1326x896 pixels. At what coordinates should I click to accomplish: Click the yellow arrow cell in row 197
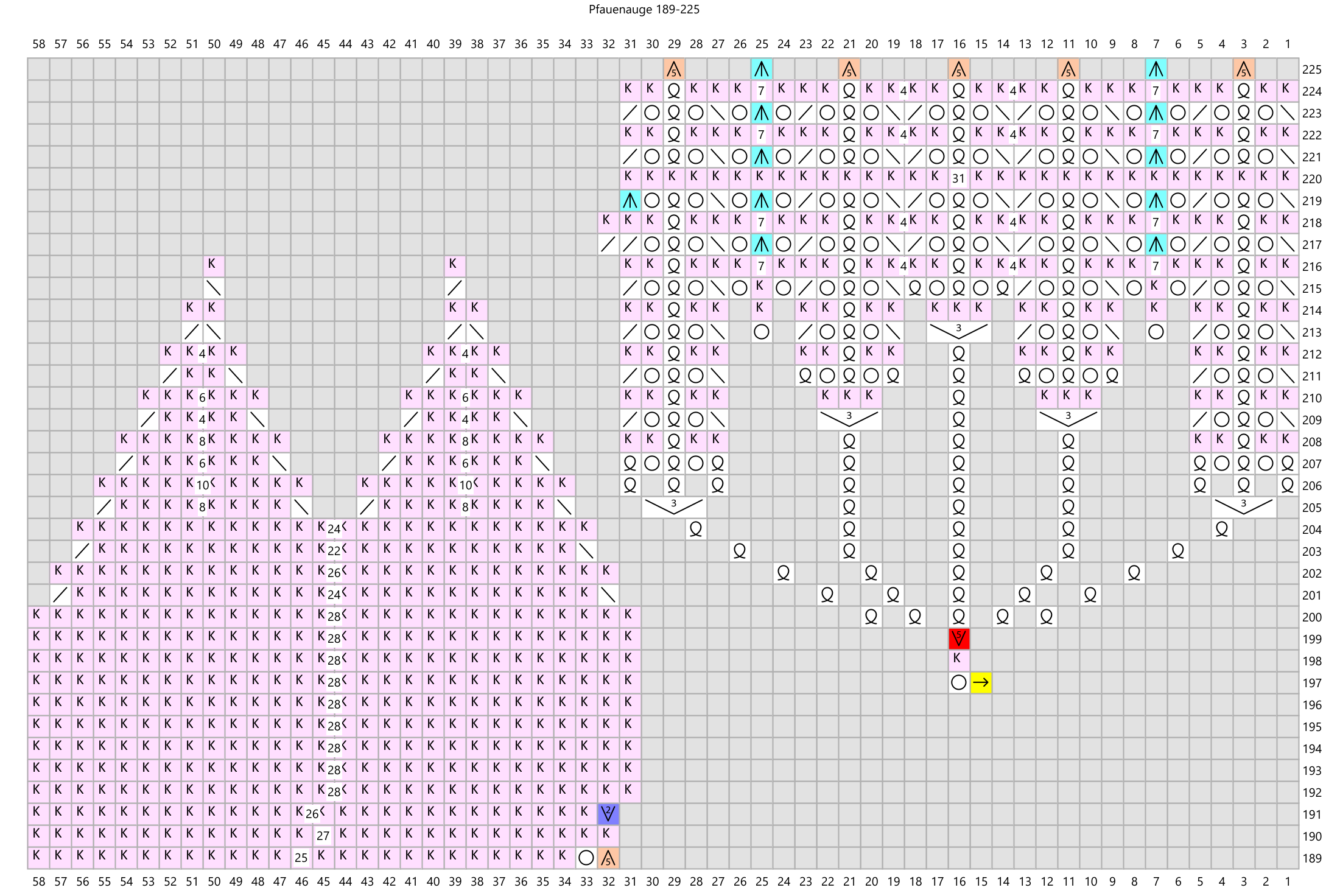981,683
